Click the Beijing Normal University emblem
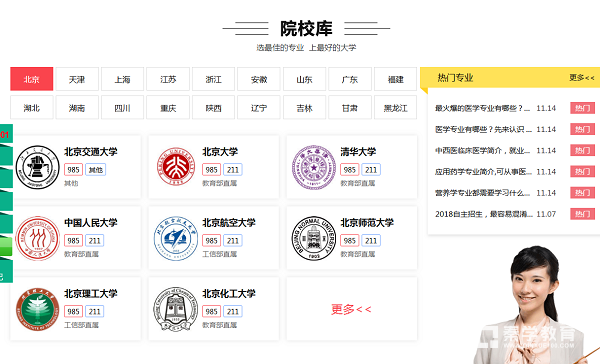This screenshot has height=364, width=600. 314,238
